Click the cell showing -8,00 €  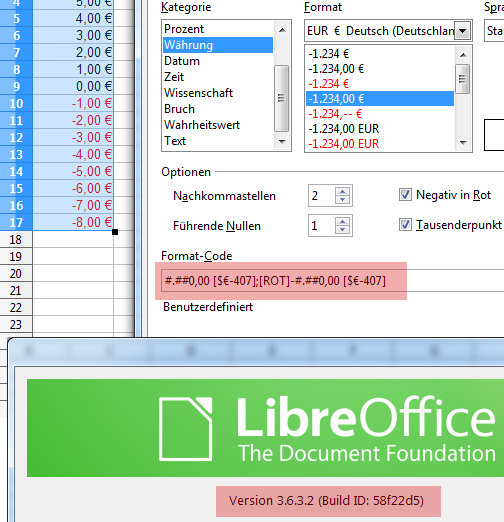(x=73, y=223)
